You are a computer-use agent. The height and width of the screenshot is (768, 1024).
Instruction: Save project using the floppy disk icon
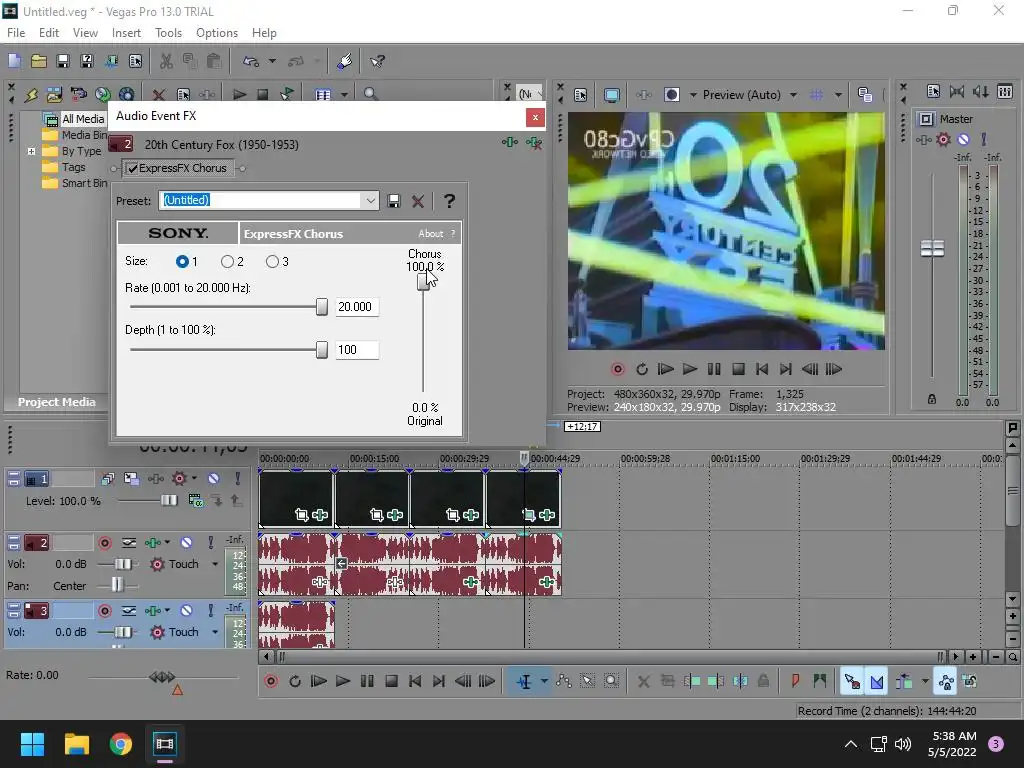tap(63, 61)
